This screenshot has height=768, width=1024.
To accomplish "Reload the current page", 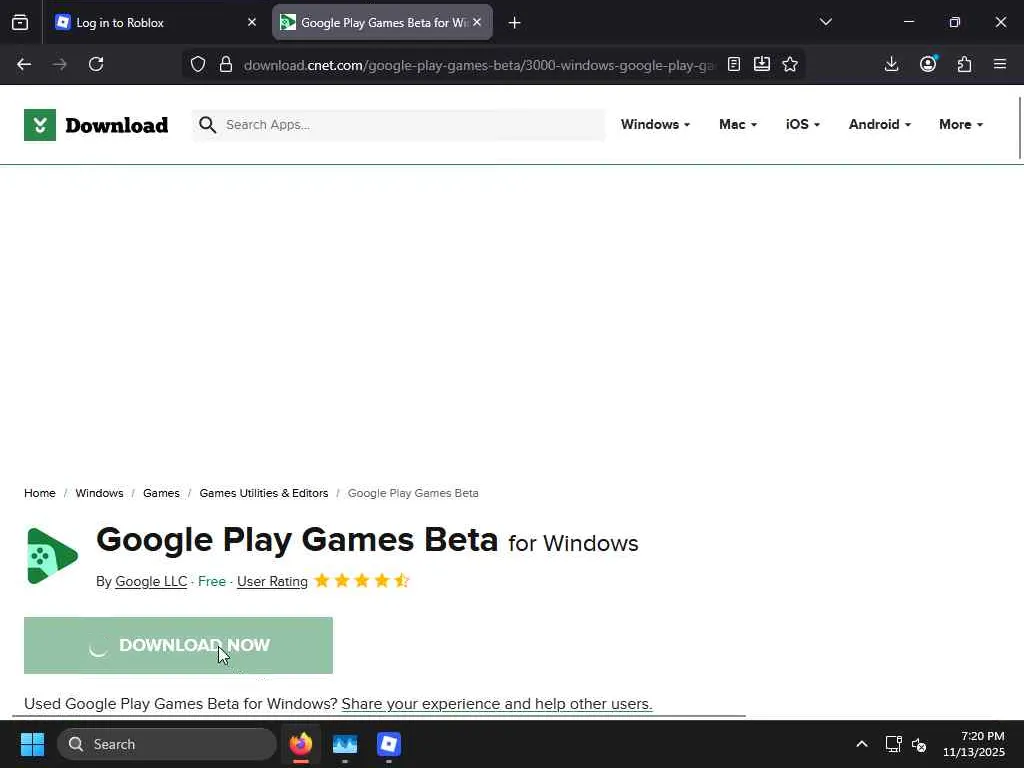I will [x=96, y=64].
